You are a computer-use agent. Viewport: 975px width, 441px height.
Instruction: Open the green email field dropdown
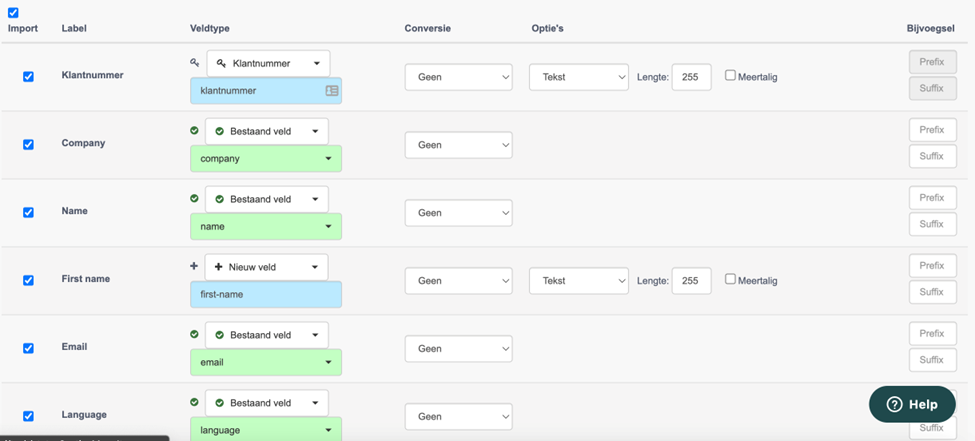[x=266, y=362]
